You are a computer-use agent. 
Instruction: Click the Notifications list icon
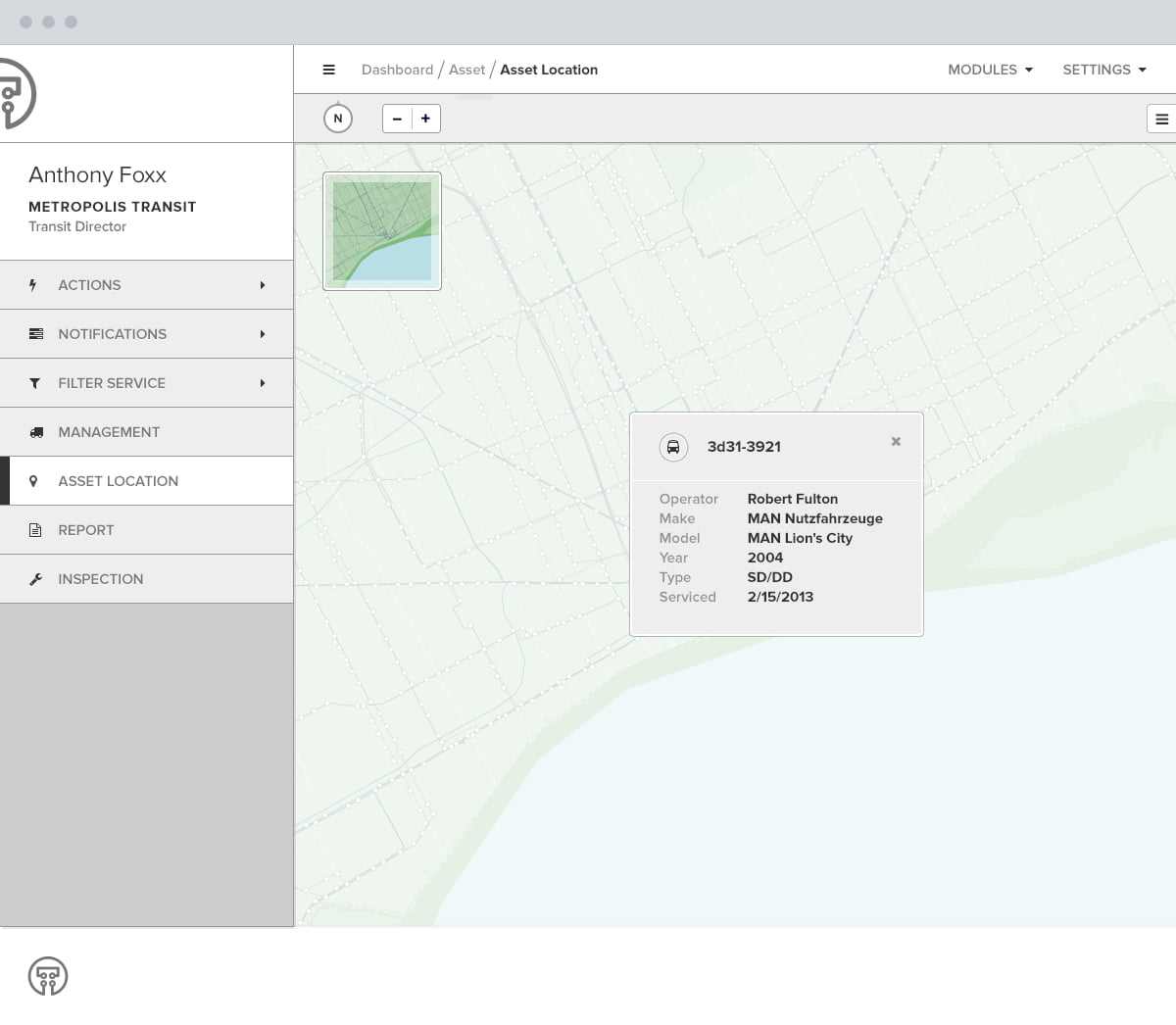[36, 334]
